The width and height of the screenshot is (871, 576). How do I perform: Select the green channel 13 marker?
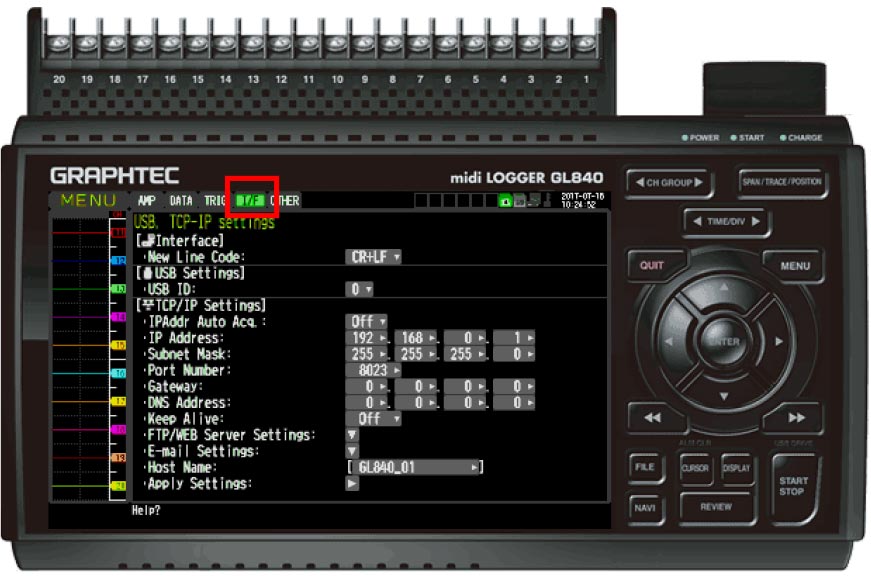(x=119, y=289)
